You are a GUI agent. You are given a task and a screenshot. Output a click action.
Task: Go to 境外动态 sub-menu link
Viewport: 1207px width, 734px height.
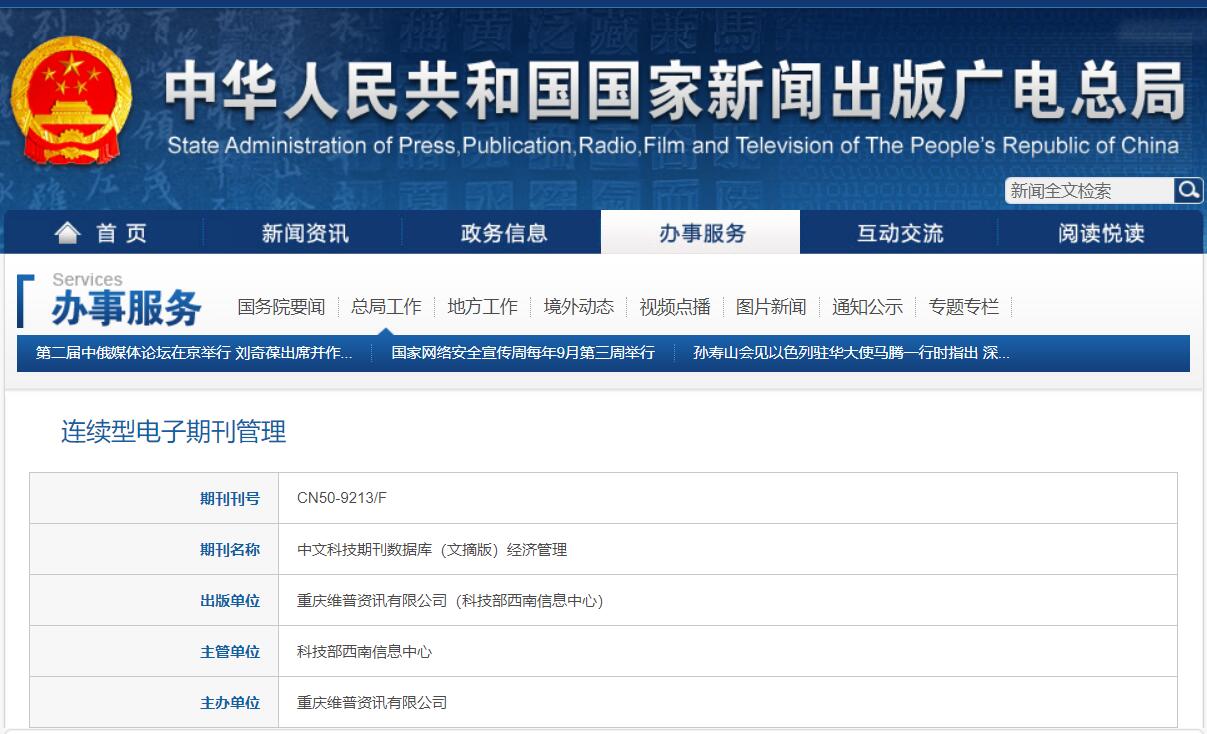[579, 307]
